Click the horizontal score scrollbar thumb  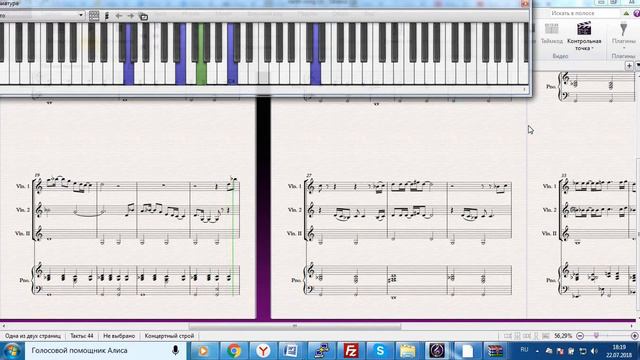pyautogui.click(x=295, y=326)
